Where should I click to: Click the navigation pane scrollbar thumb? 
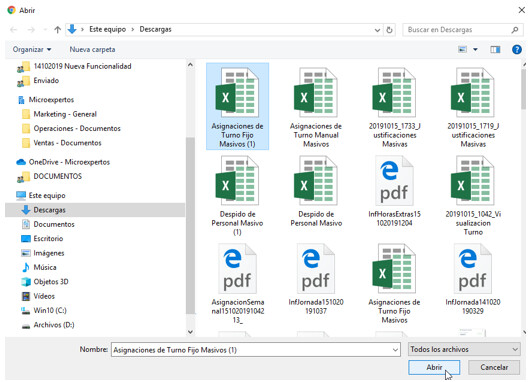(190, 225)
